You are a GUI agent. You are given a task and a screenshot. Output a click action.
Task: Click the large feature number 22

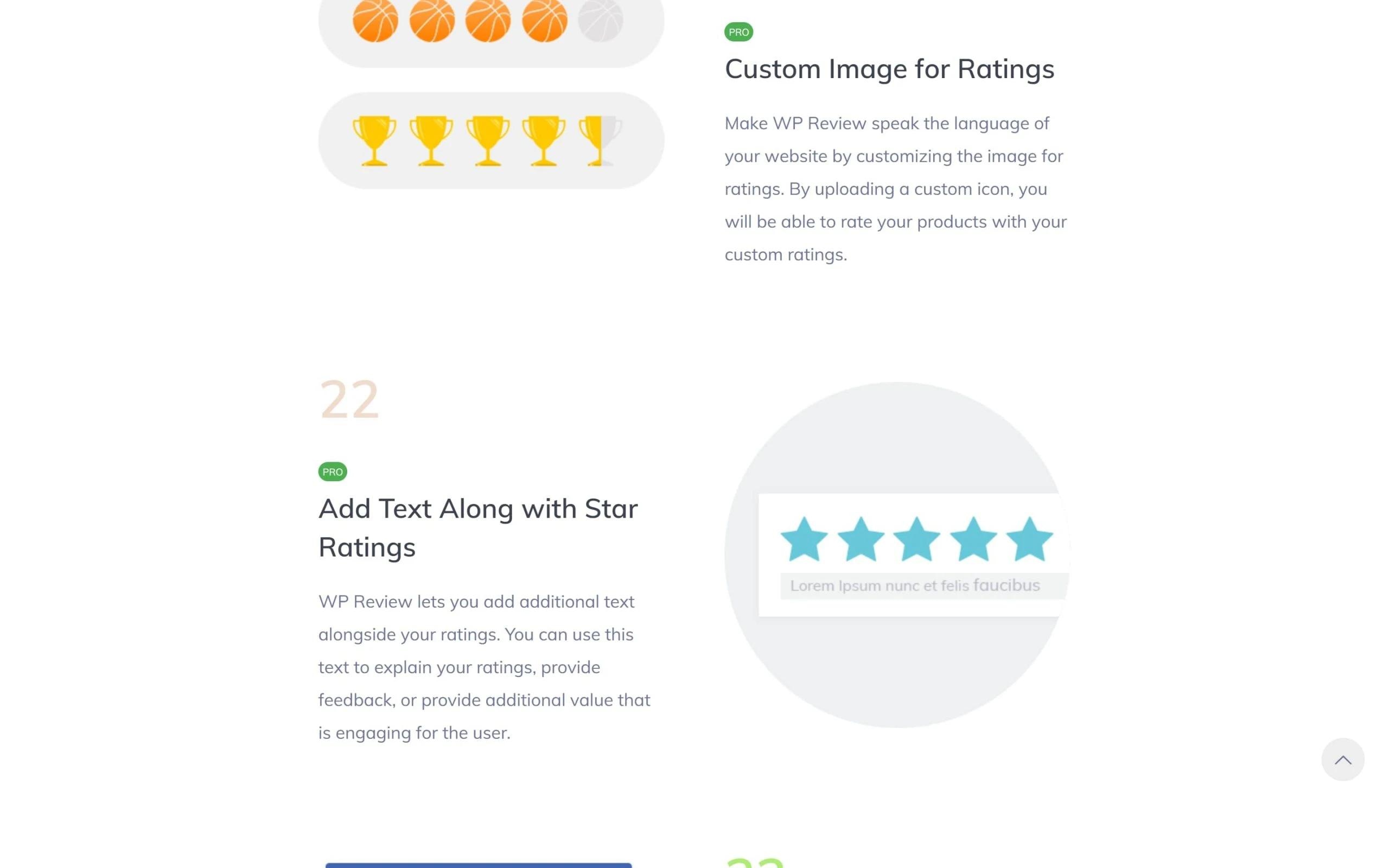click(x=349, y=400)
